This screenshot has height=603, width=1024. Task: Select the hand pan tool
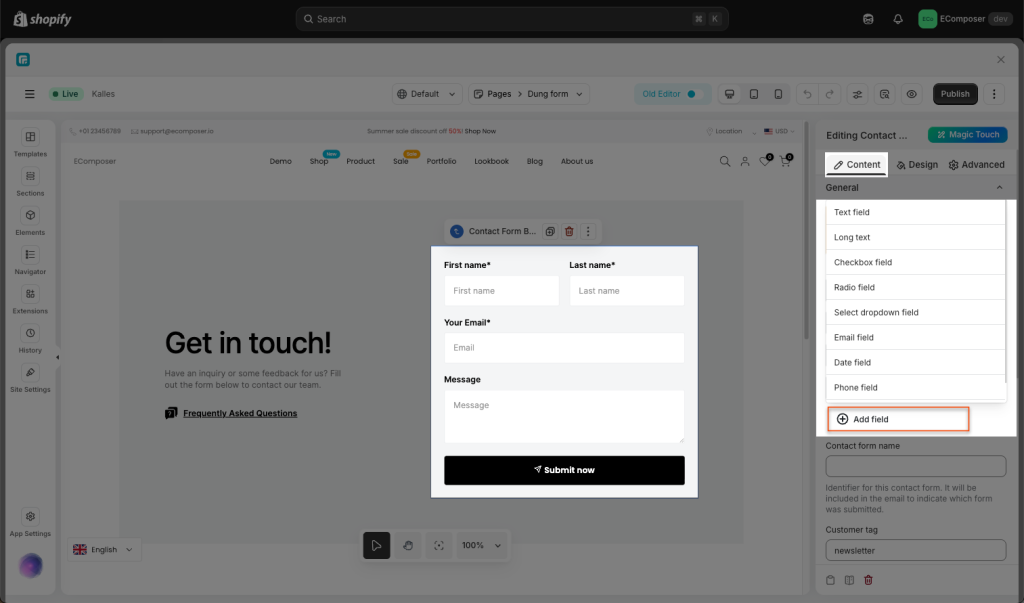click(407, 545)
